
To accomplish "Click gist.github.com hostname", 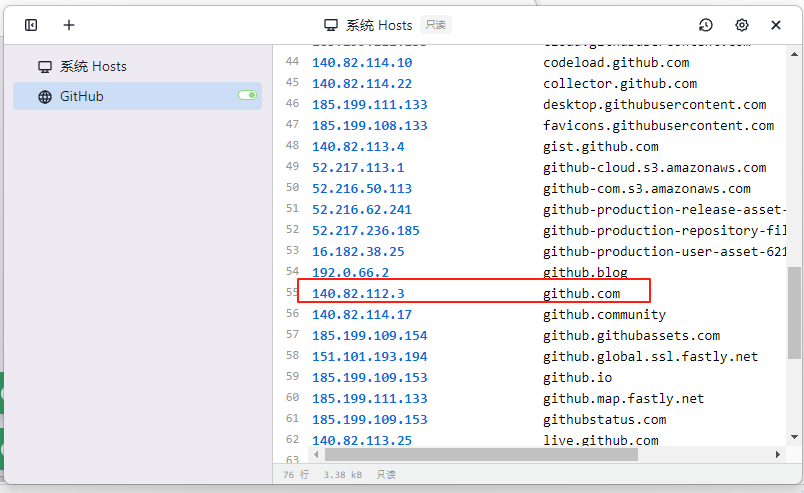I will [600, 147].
